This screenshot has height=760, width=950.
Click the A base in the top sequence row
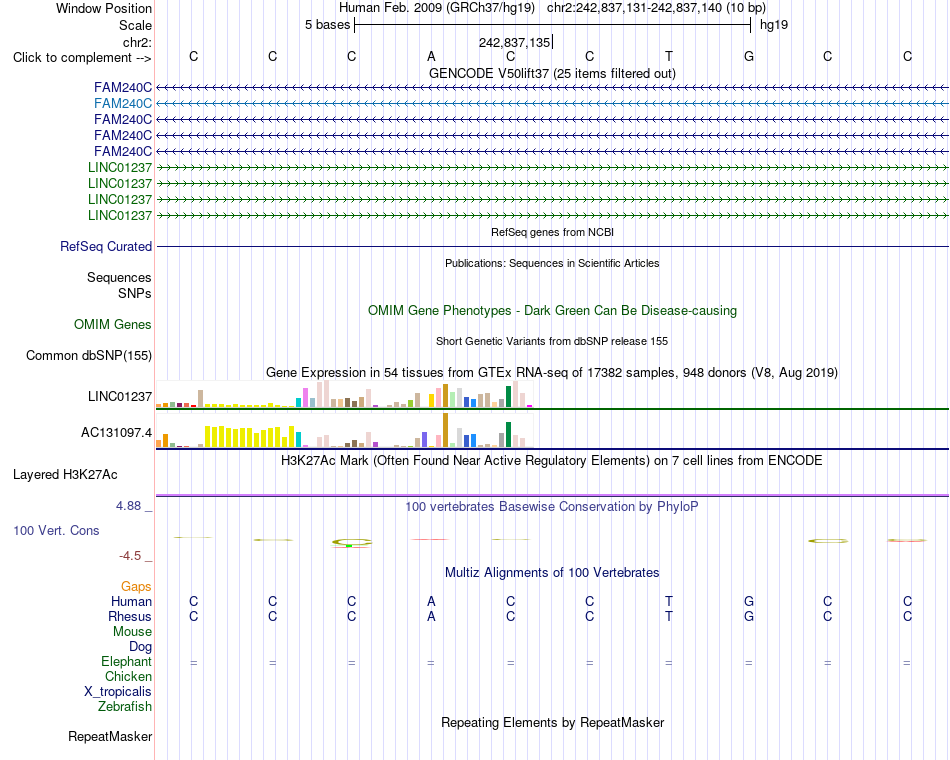[431, 56]
